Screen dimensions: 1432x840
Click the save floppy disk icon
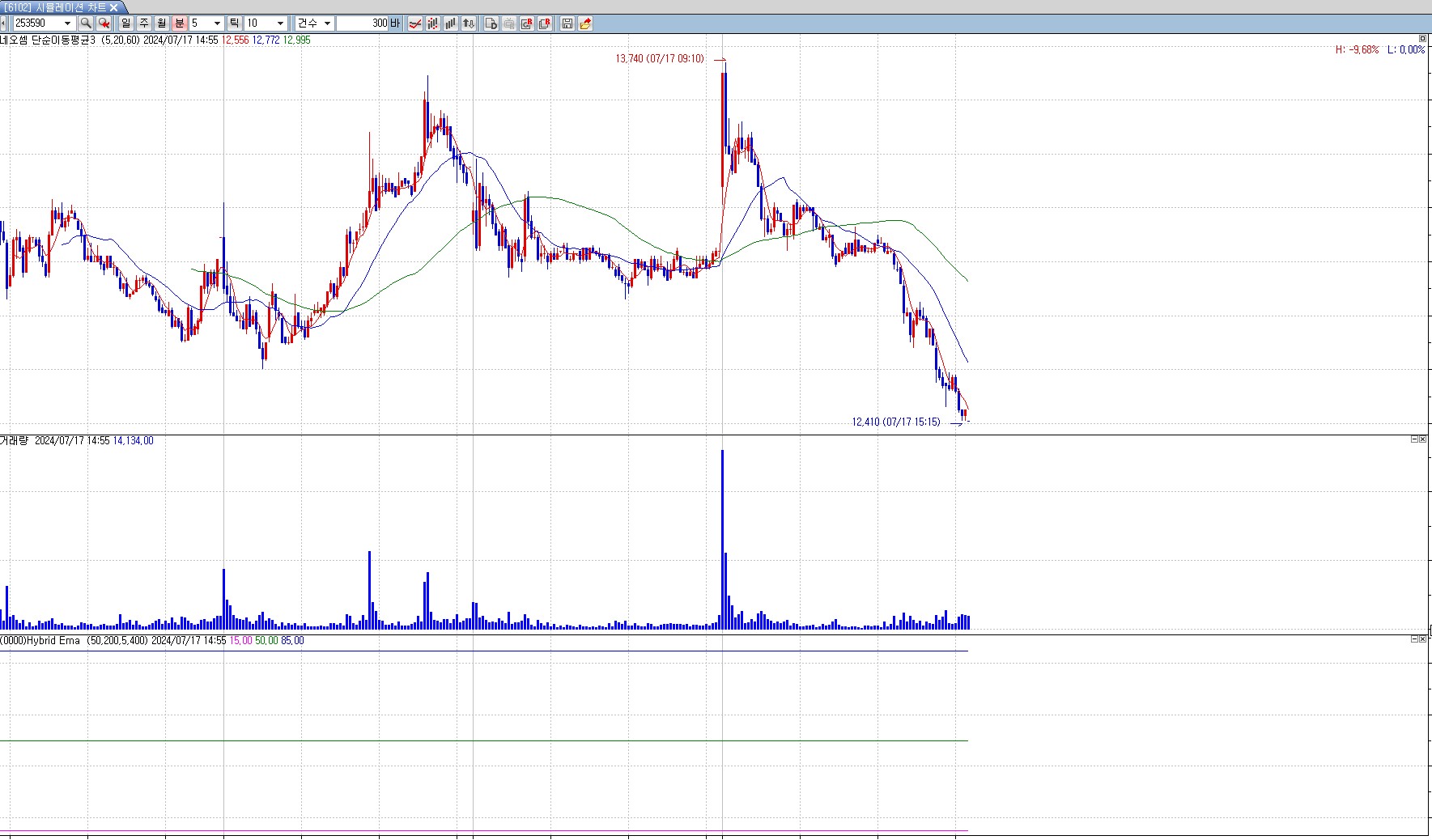[x=567, y=23]
